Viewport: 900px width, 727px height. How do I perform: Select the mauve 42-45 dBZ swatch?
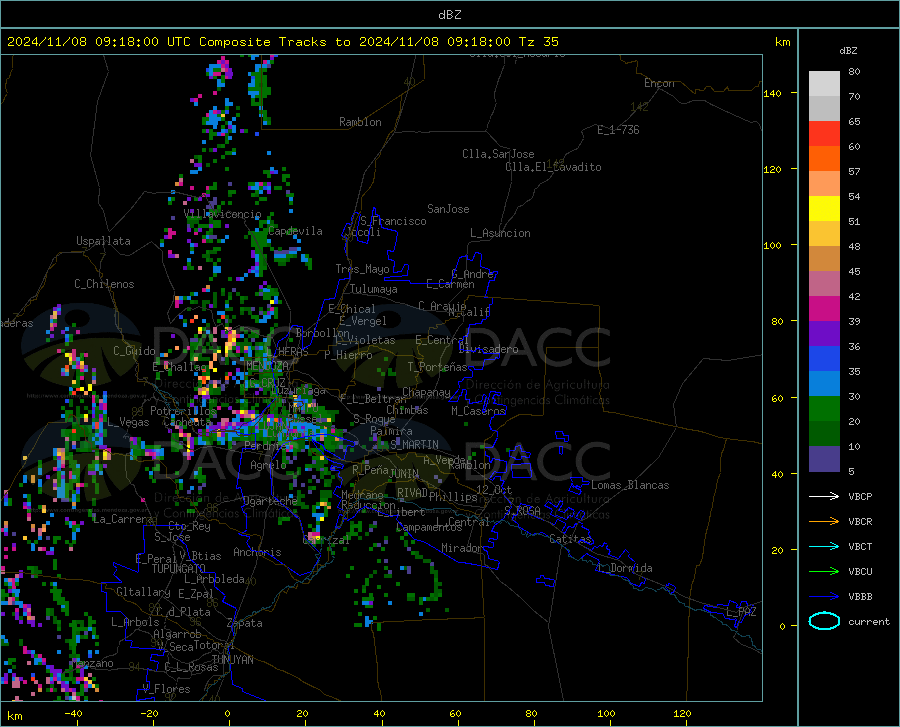(824, 284)
